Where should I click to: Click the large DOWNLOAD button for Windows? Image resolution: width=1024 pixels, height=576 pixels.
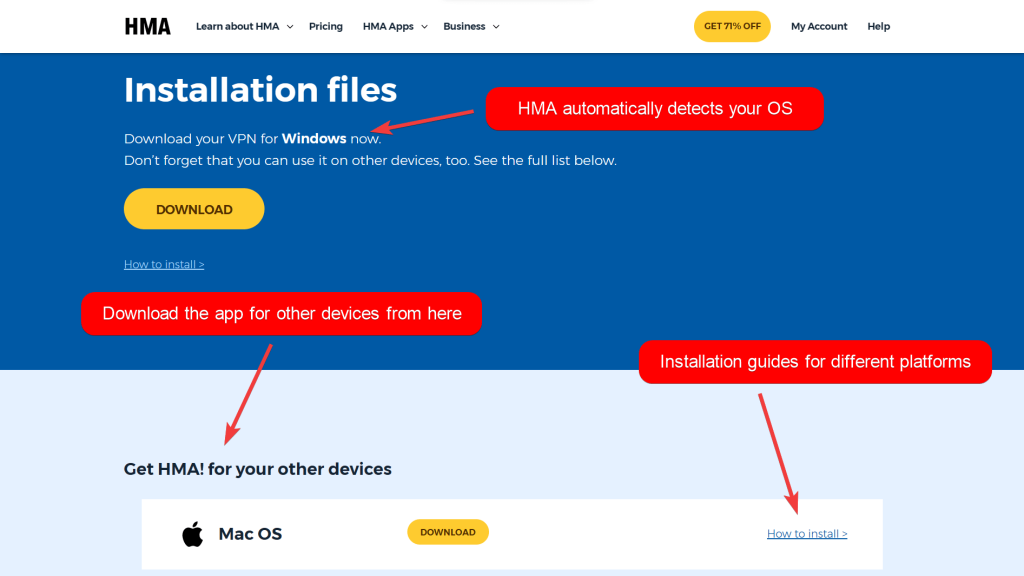[194, 209]
